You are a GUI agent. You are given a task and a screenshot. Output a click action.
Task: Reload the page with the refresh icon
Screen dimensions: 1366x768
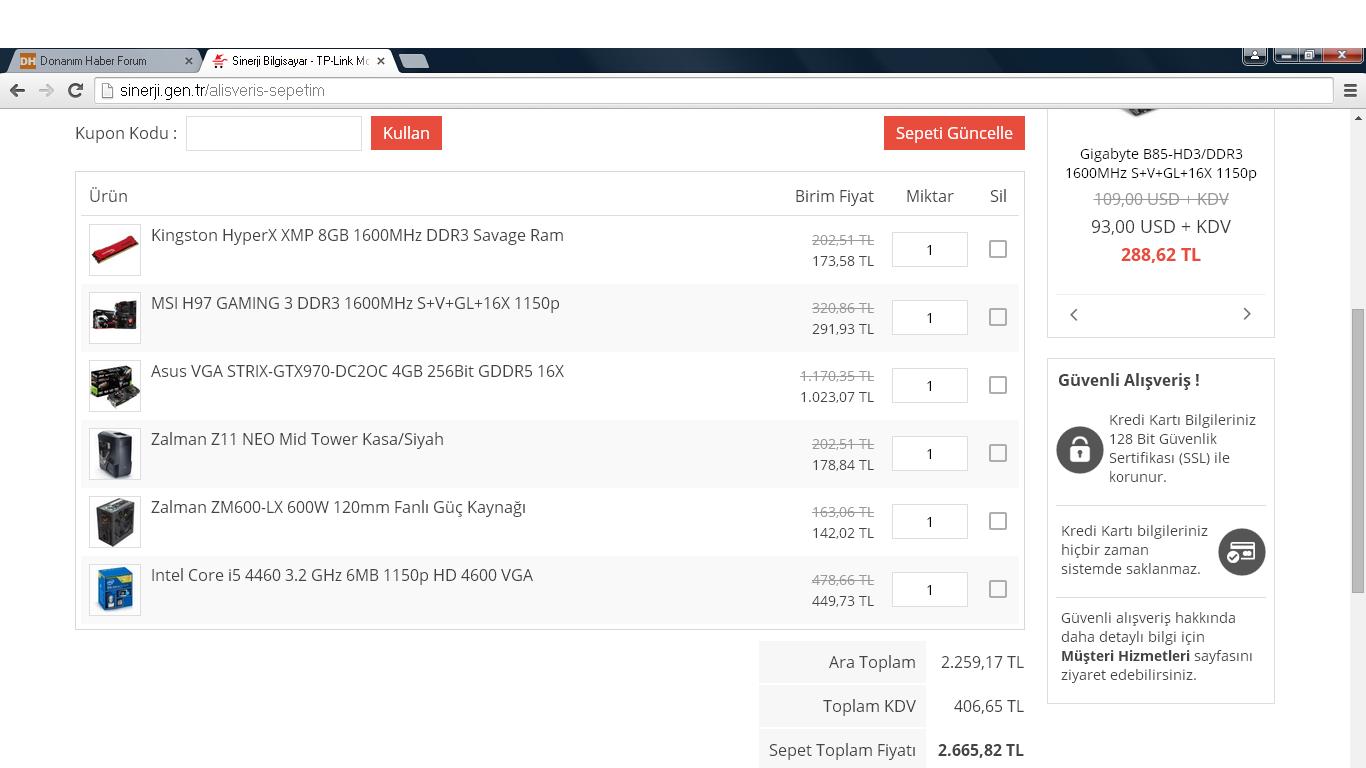[x=75, y=90]
